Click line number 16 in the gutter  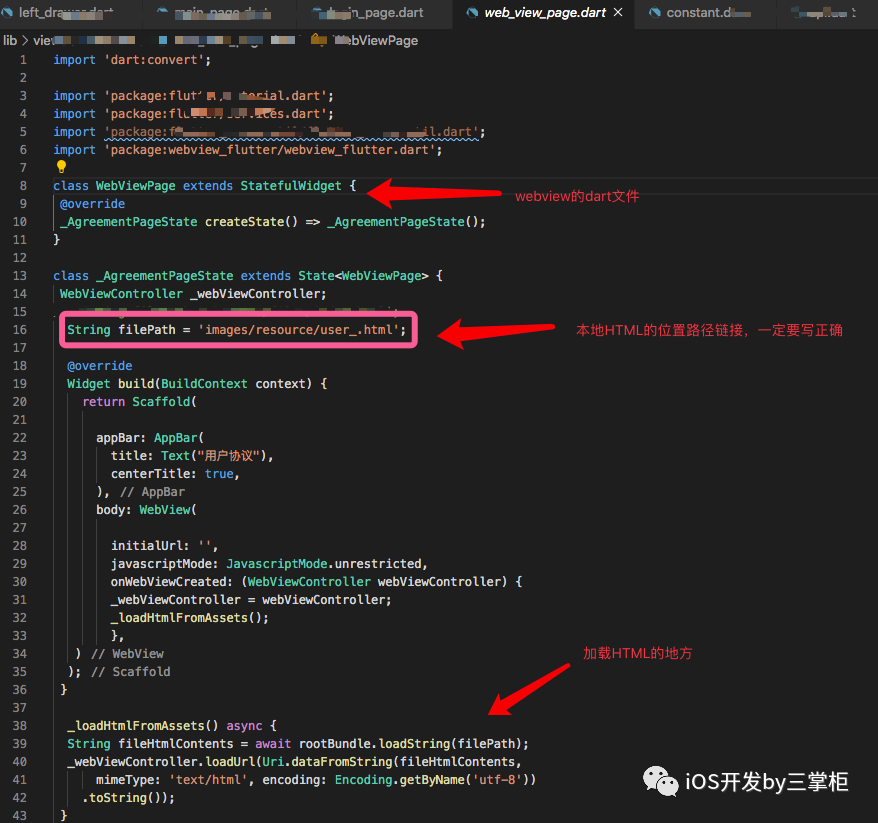point(20,330)
